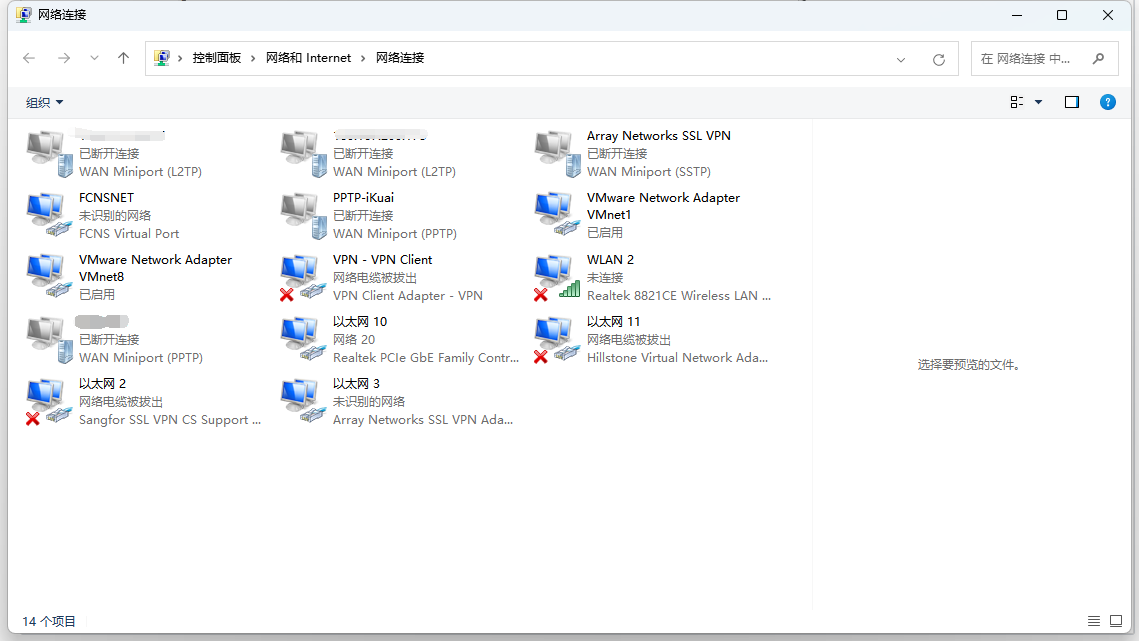This screenshot has width=1139, height=641.
Task: Select WLAN 2 wireless adapter icon
Action: point(557,278)
